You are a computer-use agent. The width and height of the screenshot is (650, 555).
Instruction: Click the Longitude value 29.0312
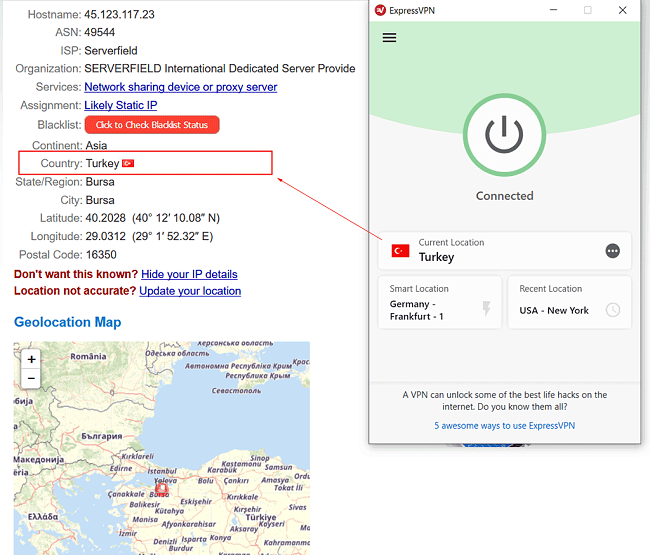(x=105, y=236)
